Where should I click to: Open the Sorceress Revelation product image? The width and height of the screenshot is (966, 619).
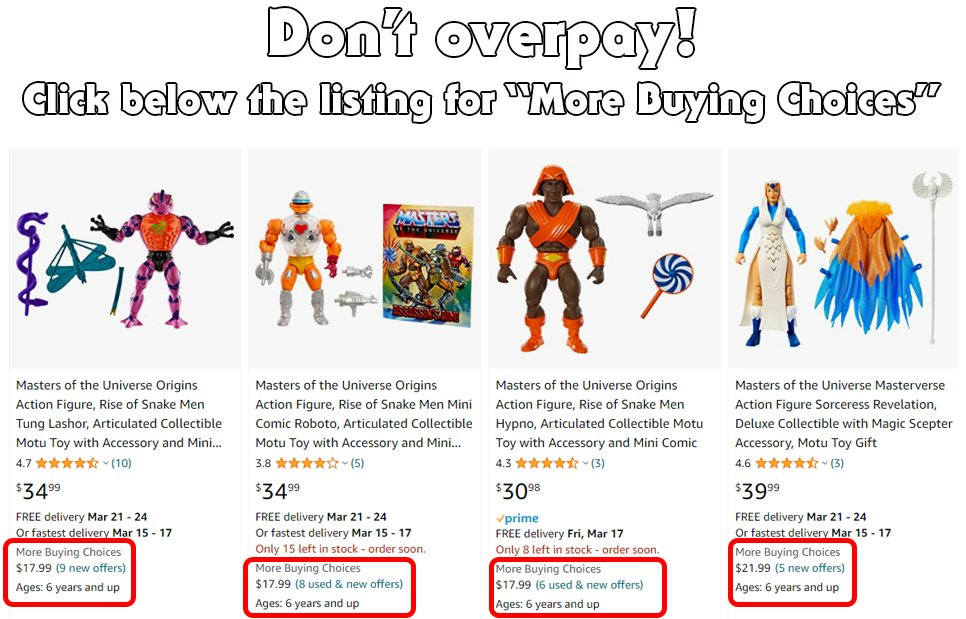point(843,259)
